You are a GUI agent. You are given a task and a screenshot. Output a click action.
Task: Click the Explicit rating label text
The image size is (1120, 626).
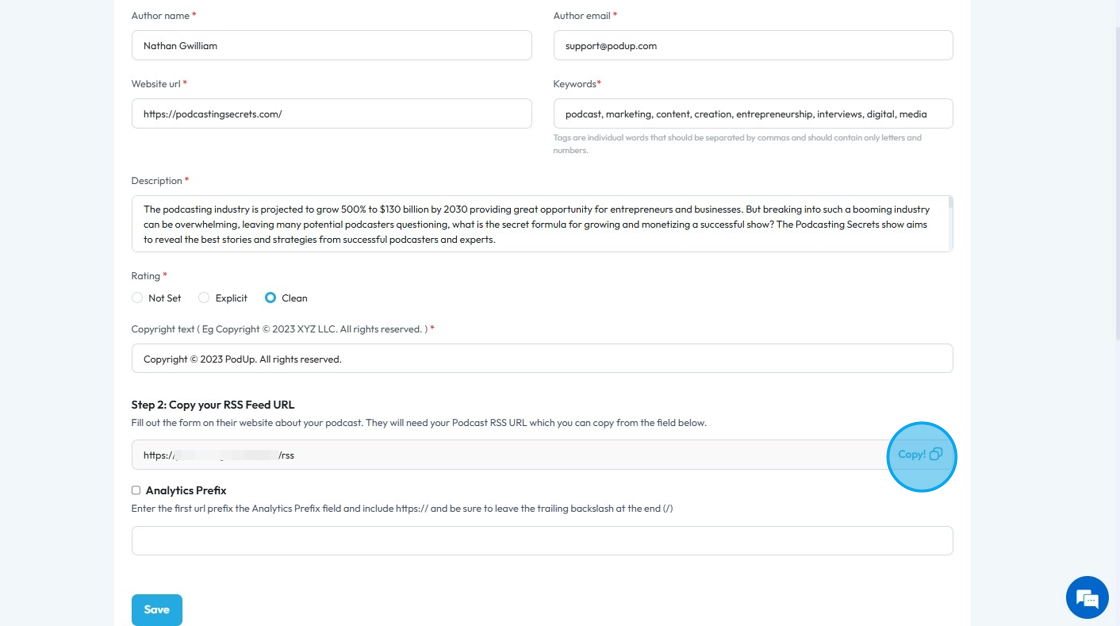tap(231, 298)
